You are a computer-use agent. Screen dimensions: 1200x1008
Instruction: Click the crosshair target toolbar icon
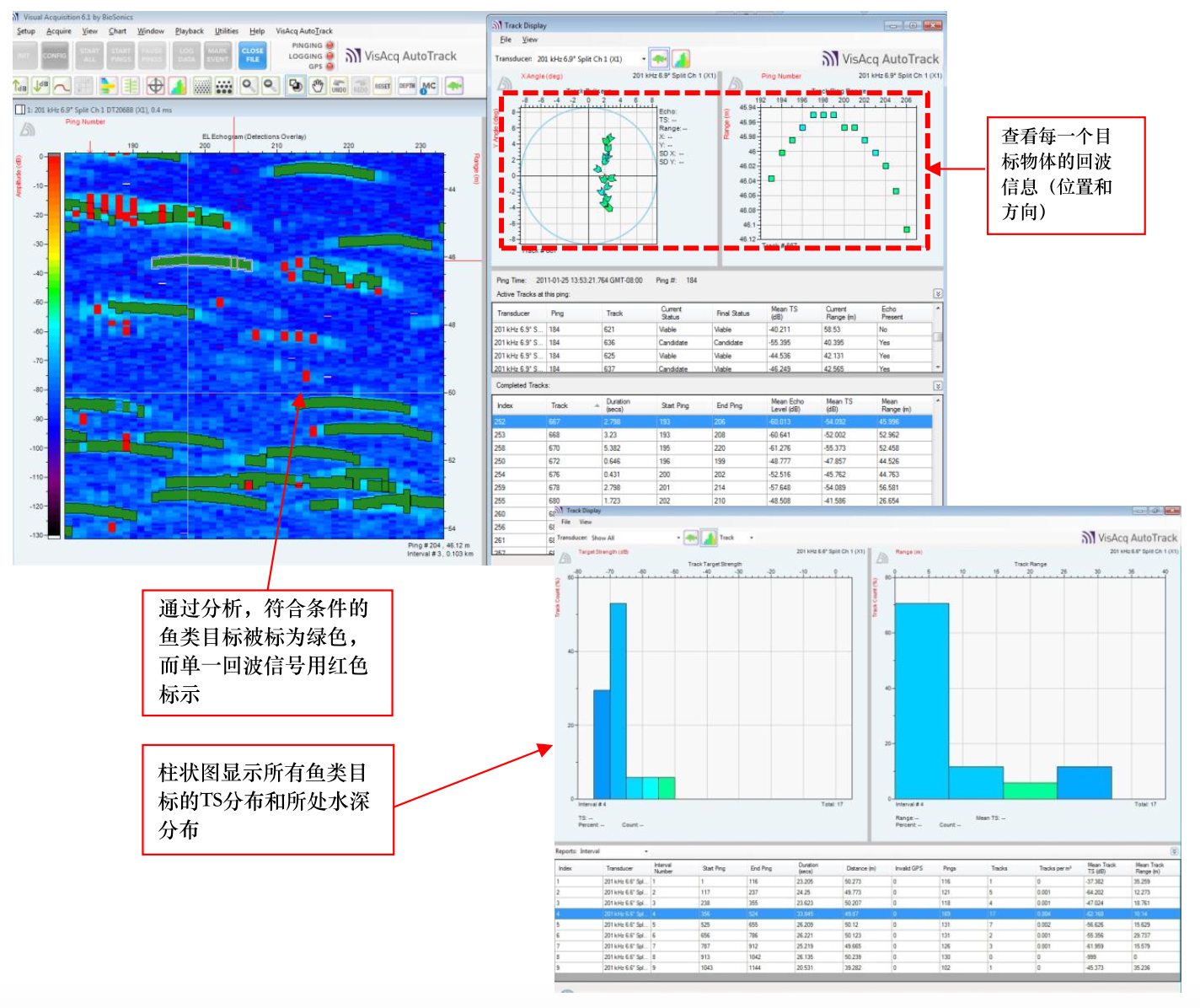point(155,86)
